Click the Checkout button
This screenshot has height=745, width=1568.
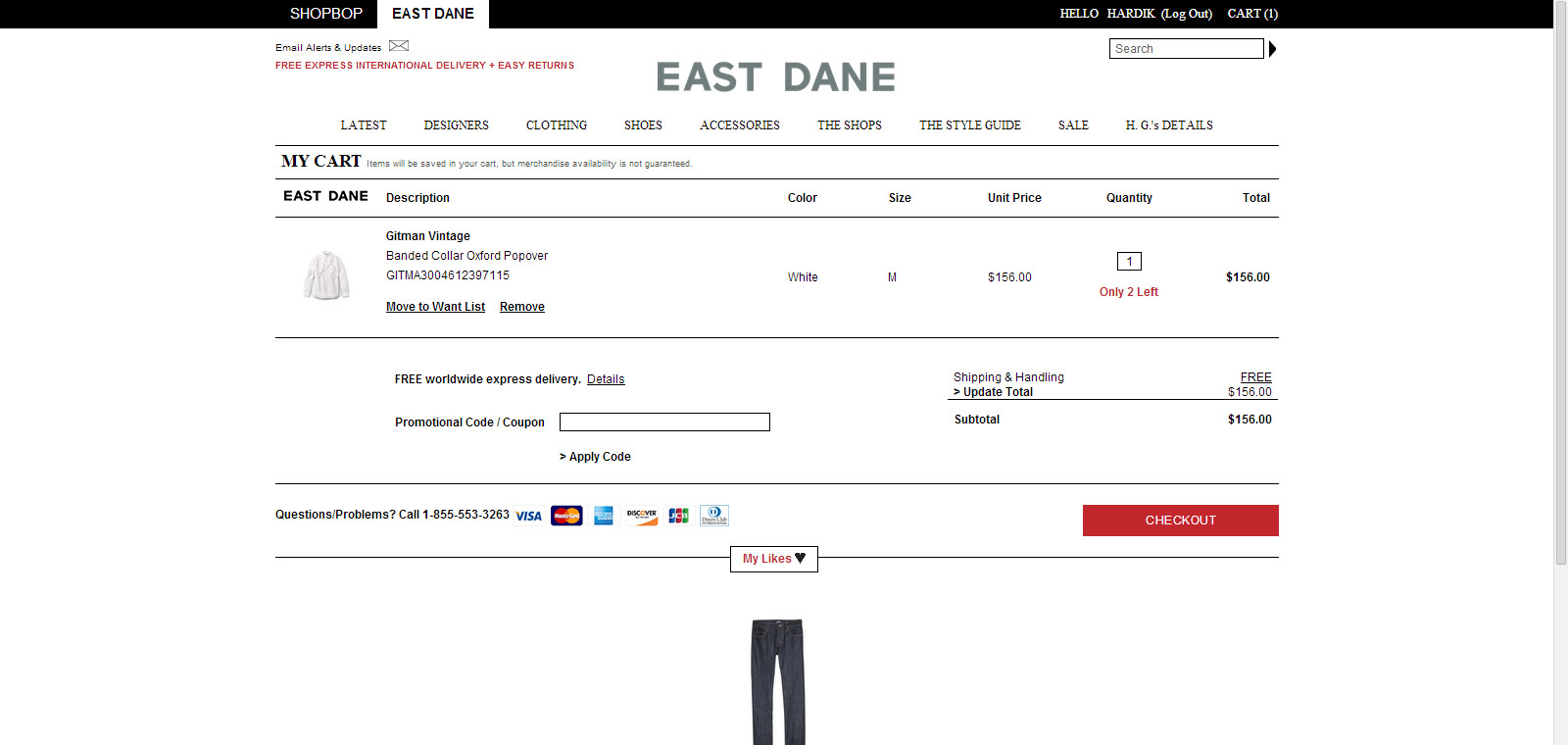click(1181, 521)
